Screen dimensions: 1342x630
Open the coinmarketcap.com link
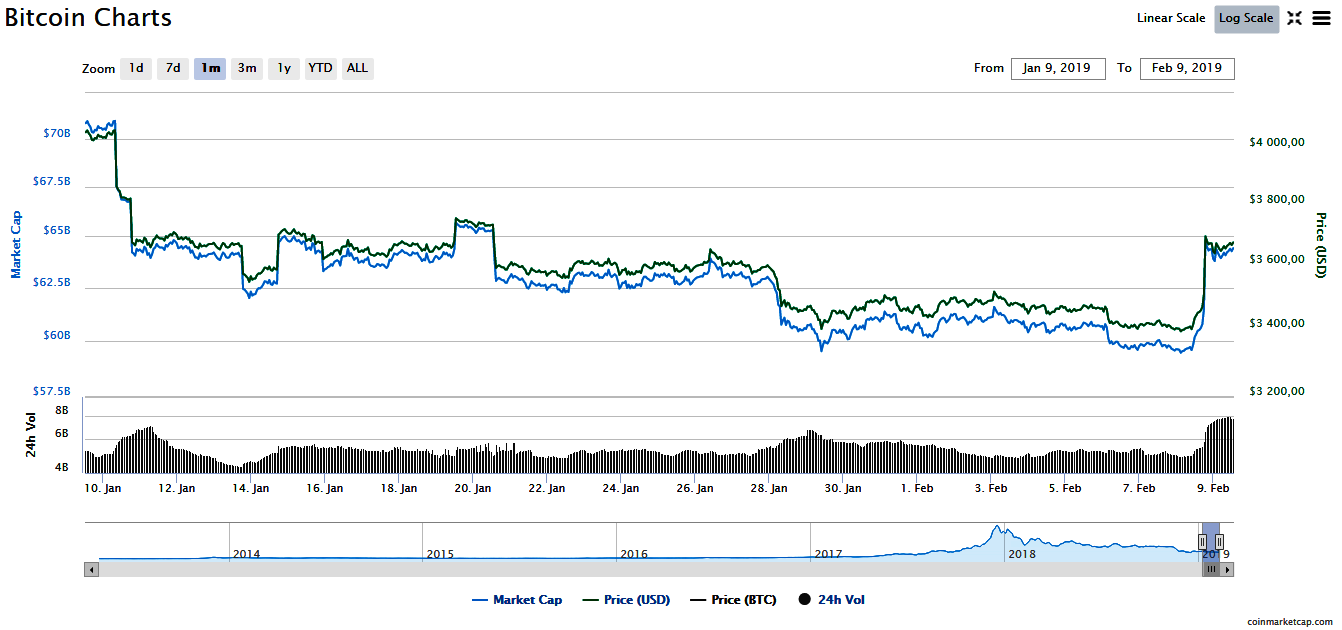1290,621
